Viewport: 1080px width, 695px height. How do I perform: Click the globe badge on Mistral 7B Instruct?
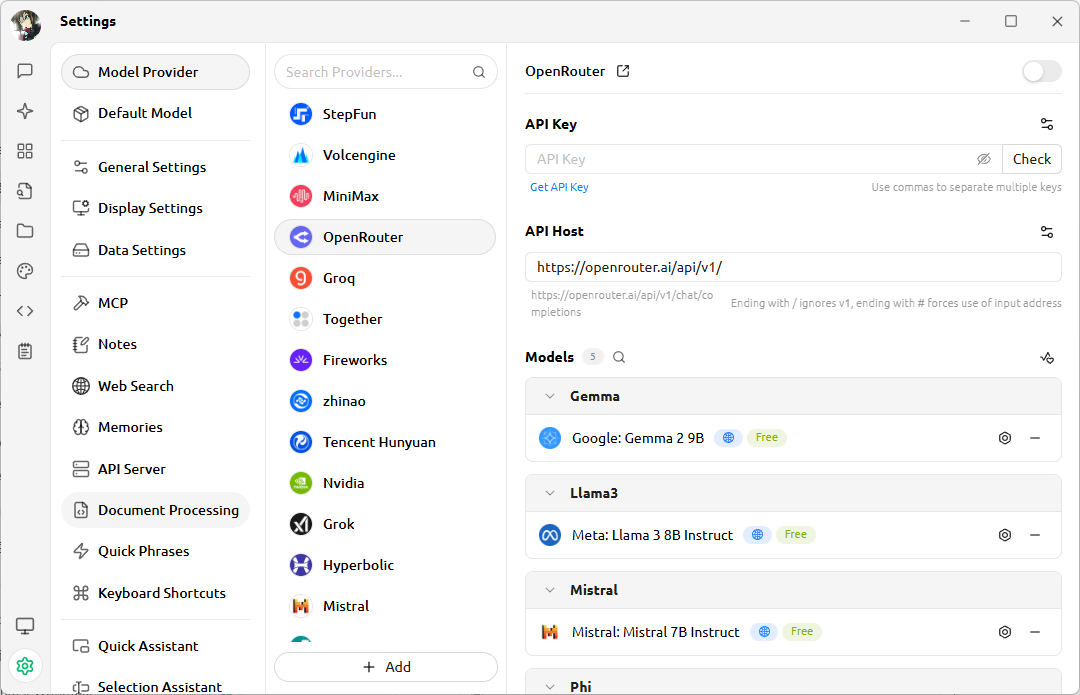764,631
